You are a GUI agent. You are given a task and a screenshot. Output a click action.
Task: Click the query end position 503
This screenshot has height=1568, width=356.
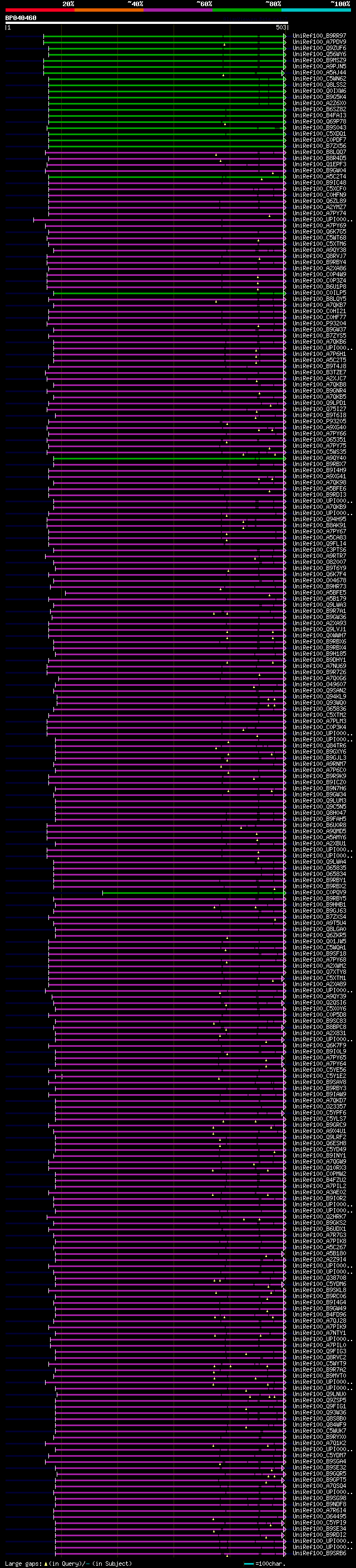(281, 27)
